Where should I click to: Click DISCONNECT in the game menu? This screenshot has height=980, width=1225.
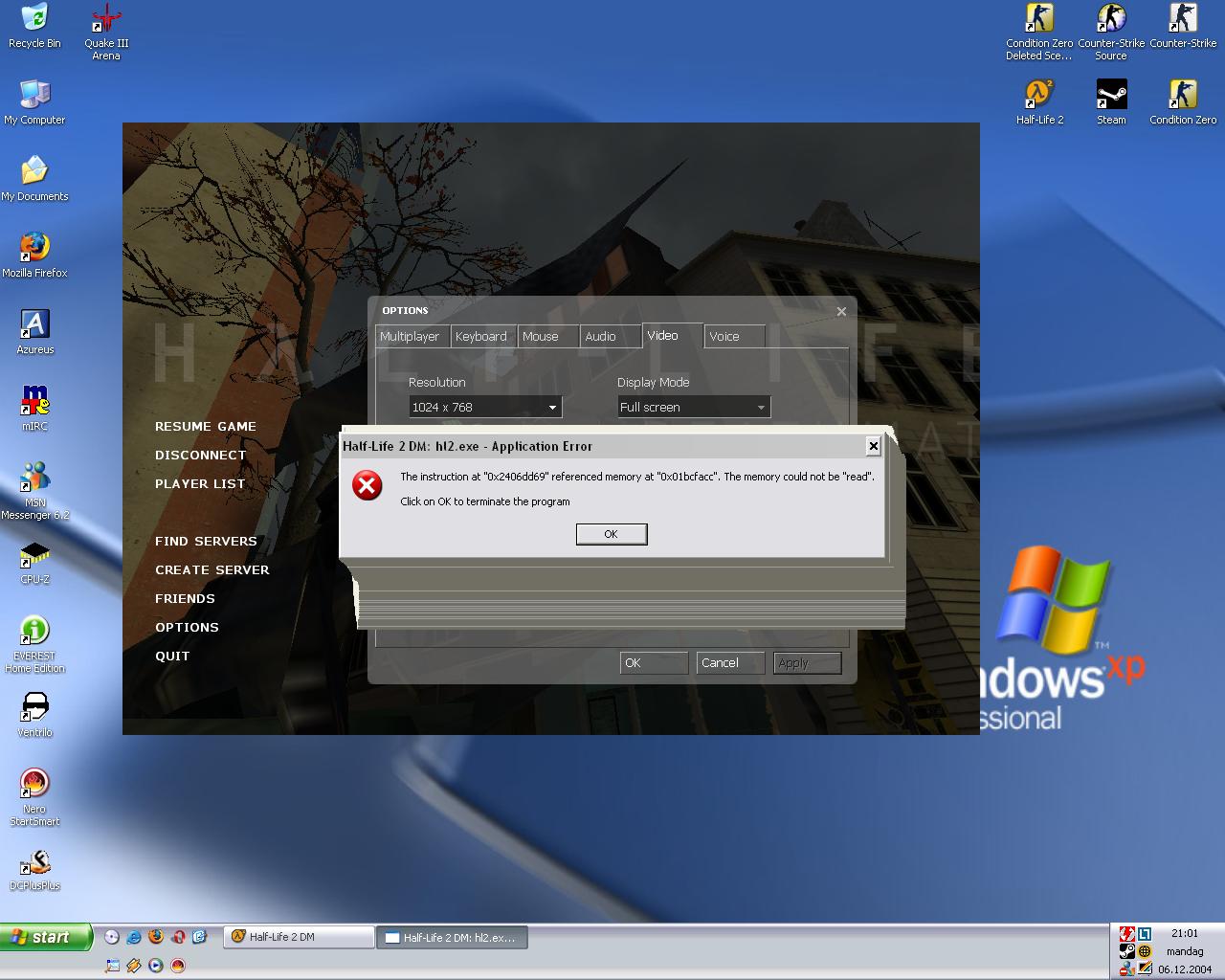[x=201, y=456]
